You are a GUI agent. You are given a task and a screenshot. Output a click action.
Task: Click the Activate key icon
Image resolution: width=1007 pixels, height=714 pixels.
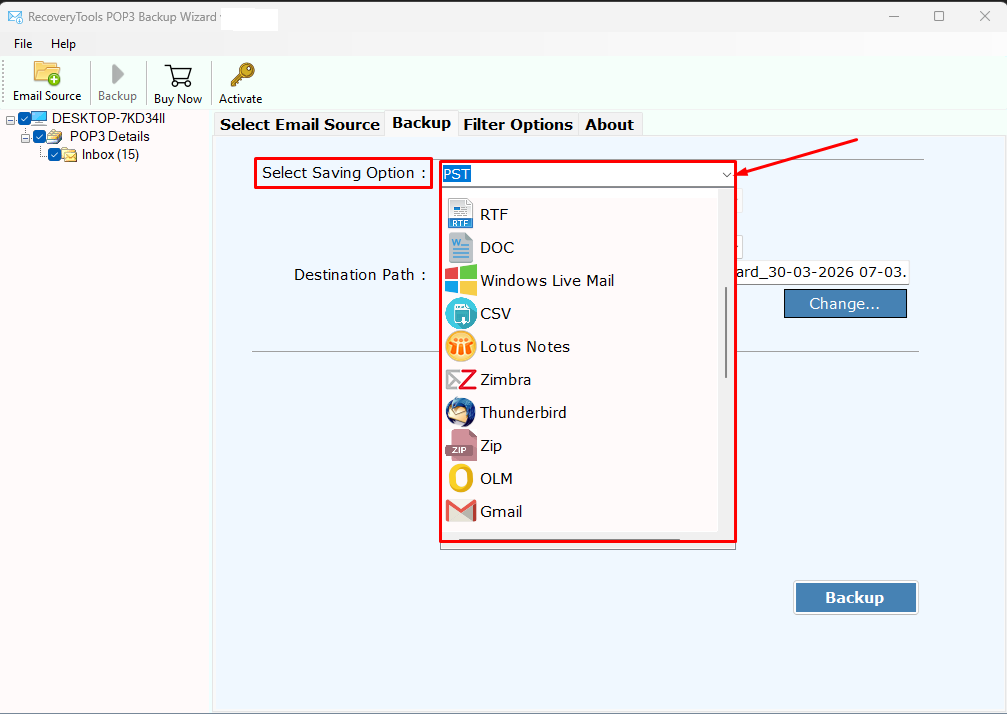[x=243, y=74]
